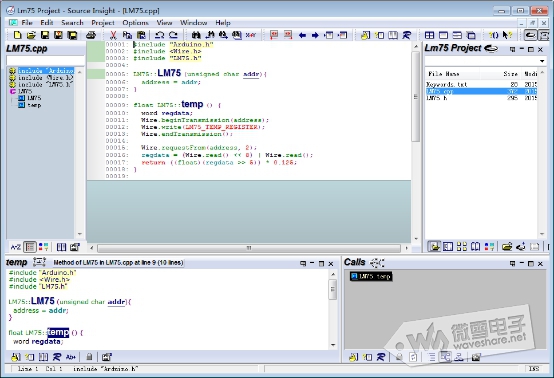Click the red search-and-replace xyz icon
The width and height of the screenshot is (554, 378).
pos(251,35)
